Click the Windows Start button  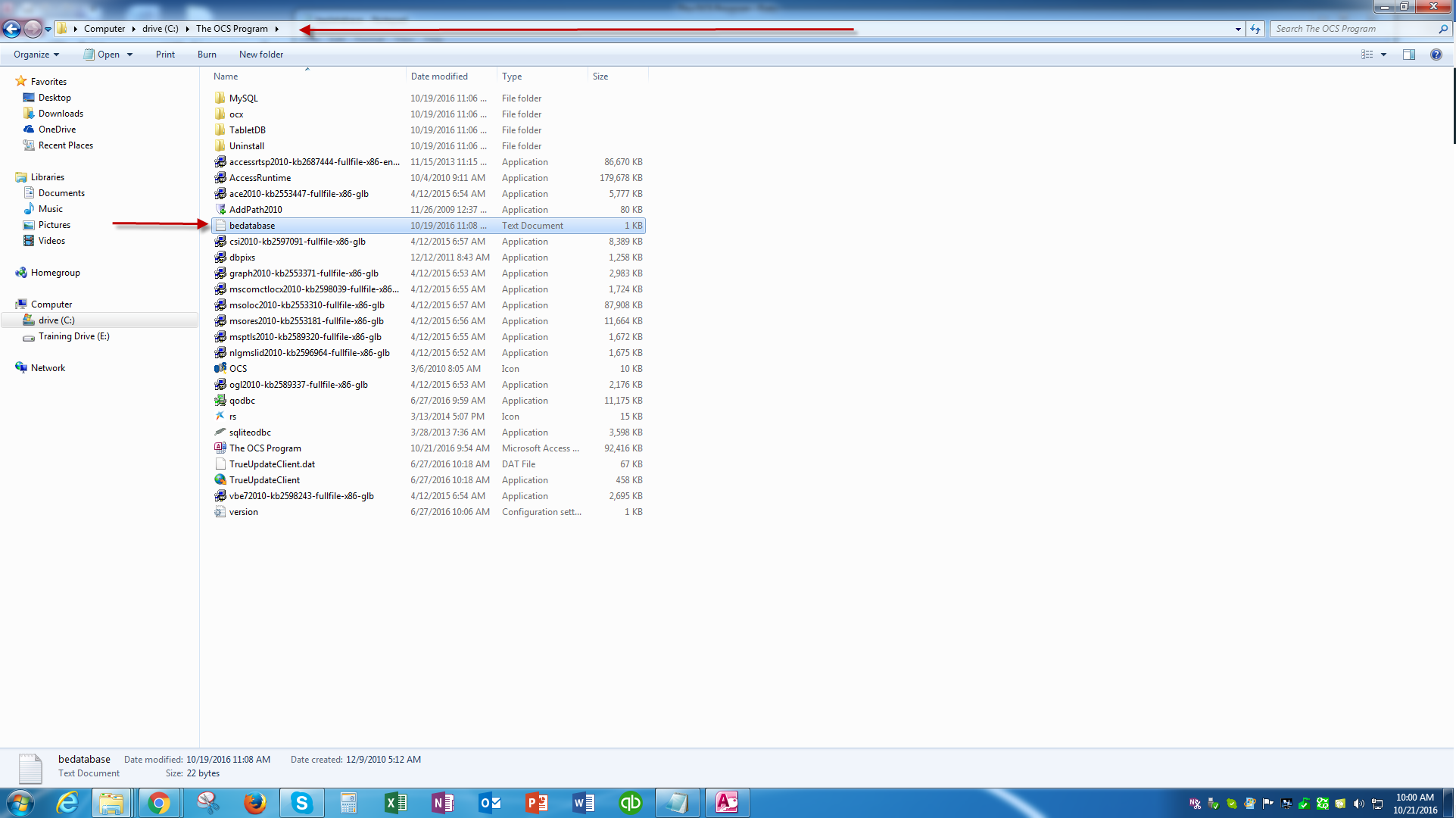pos(20,803)
